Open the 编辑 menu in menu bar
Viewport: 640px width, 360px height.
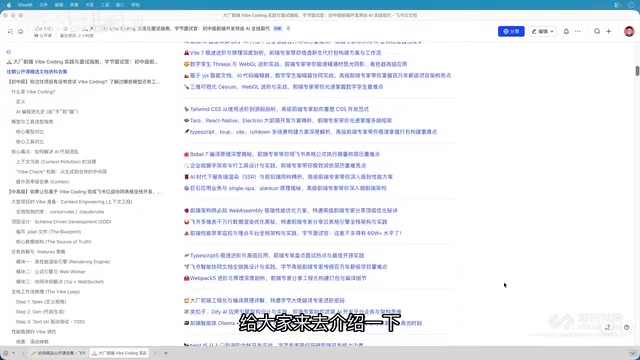pos(59,5)
